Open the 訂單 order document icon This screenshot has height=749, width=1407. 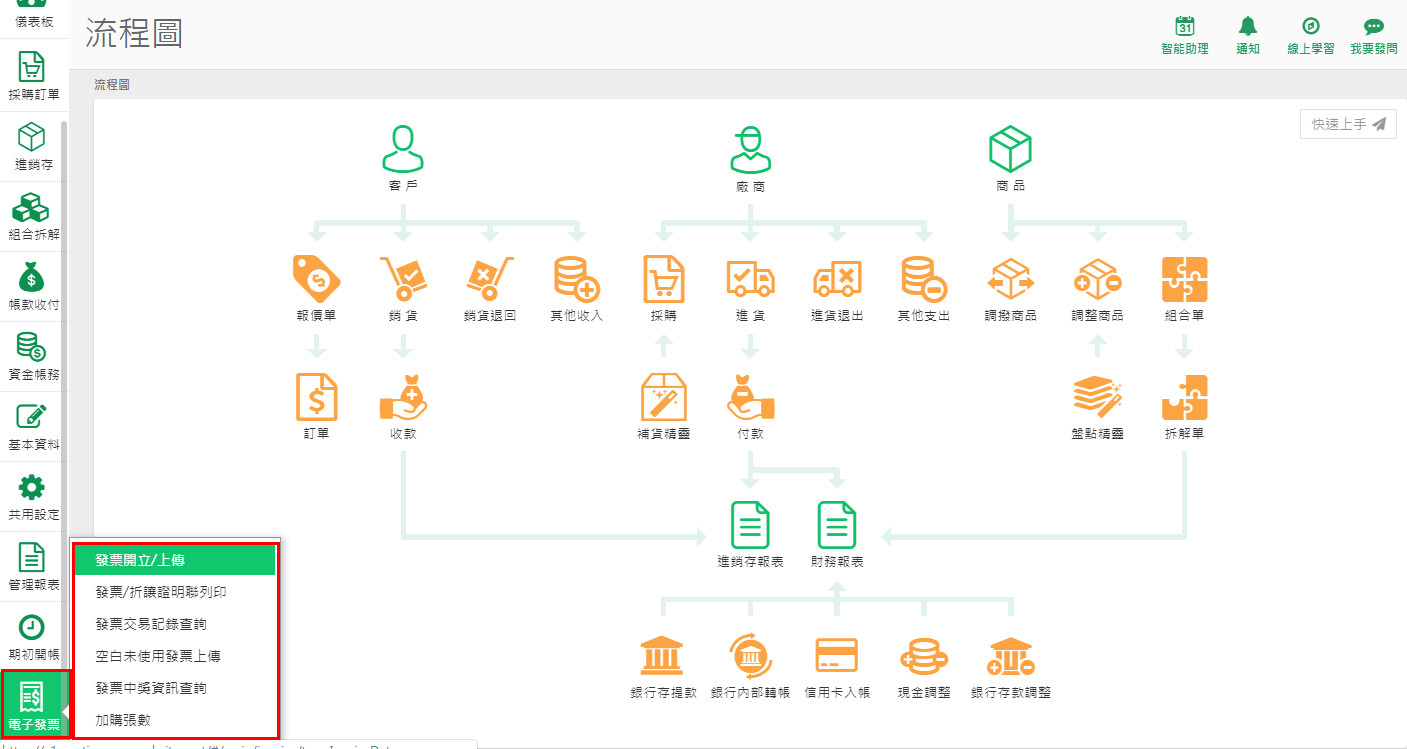[x=316, y=397]
